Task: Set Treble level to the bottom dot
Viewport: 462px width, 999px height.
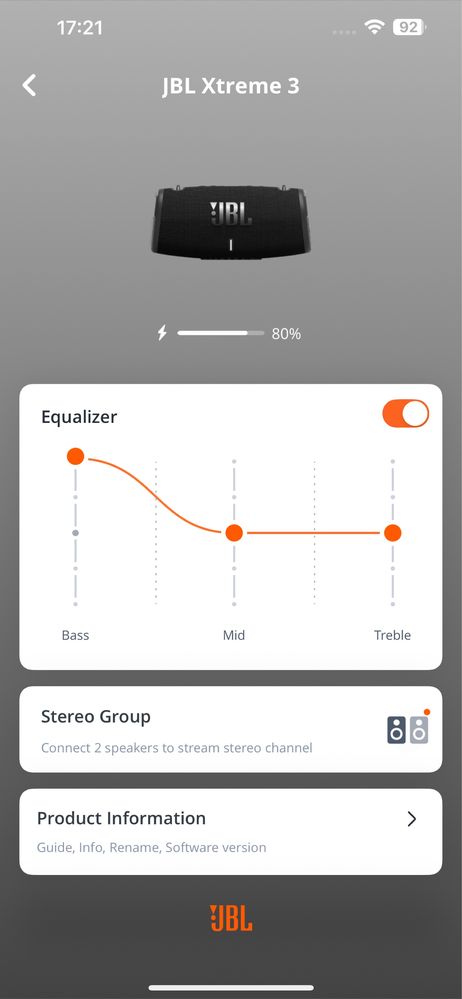Action: [393, 603]
